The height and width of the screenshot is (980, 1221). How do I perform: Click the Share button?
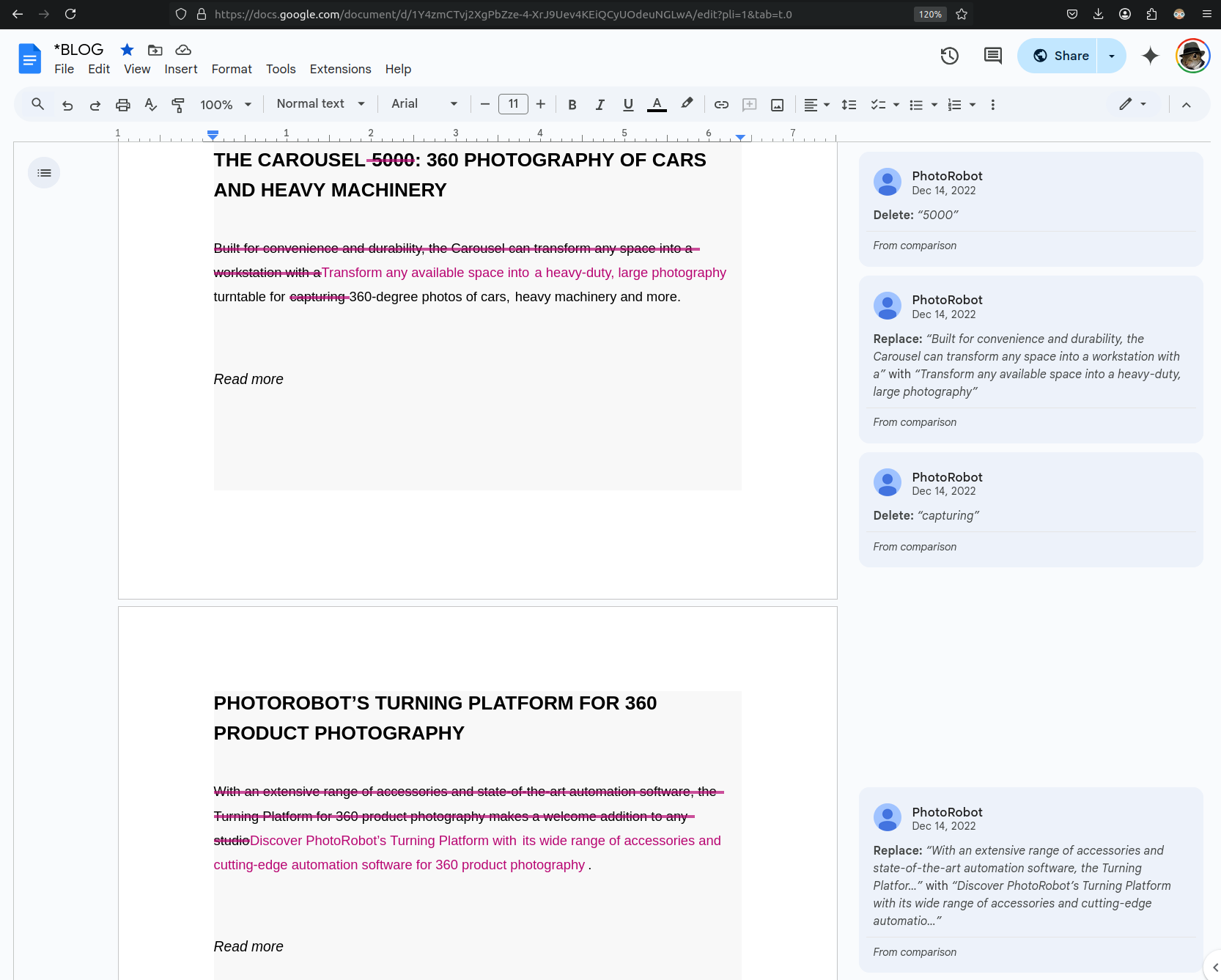(1058, 56)
